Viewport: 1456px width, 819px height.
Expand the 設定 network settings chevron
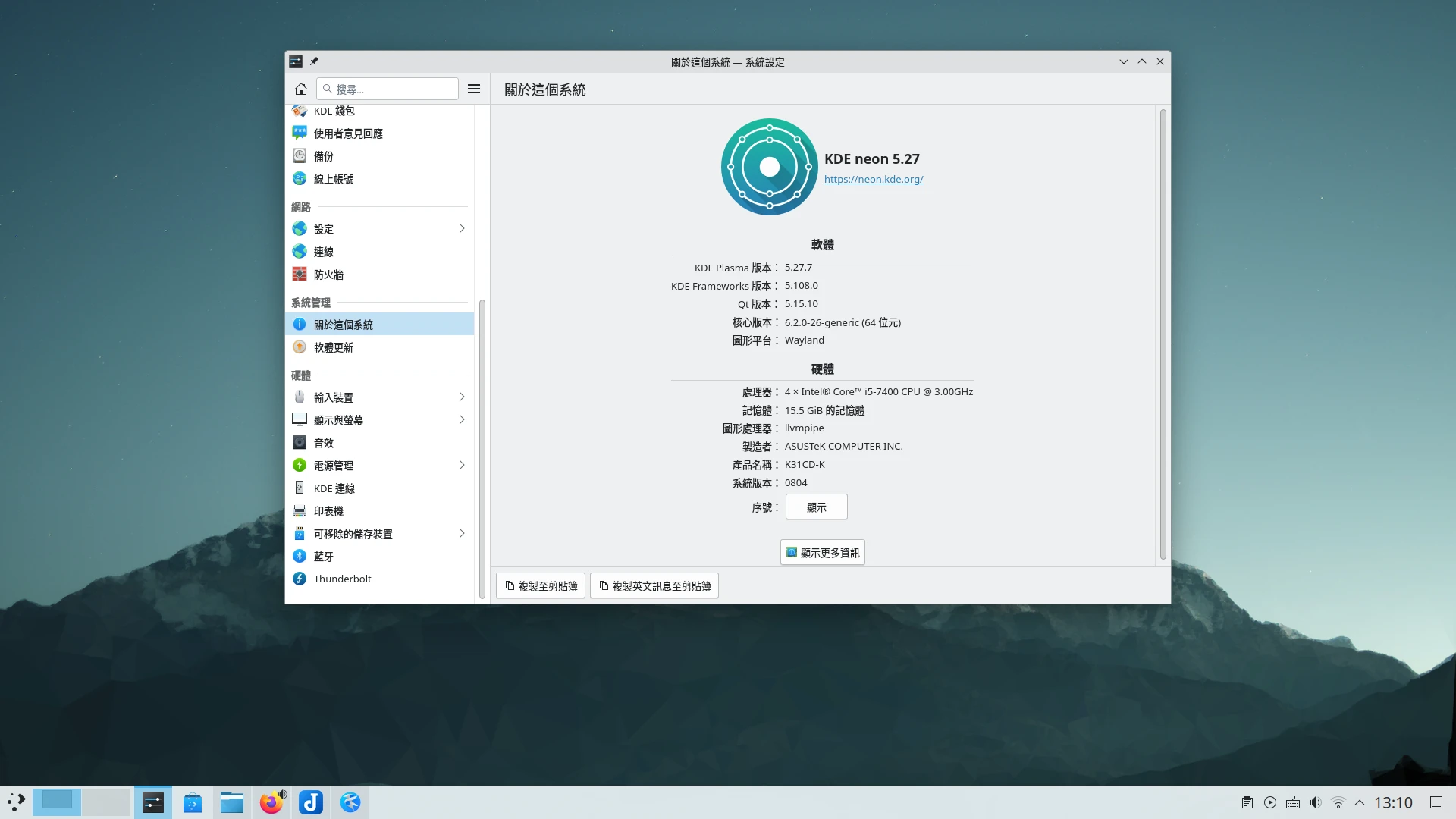(x=461, y=228)
